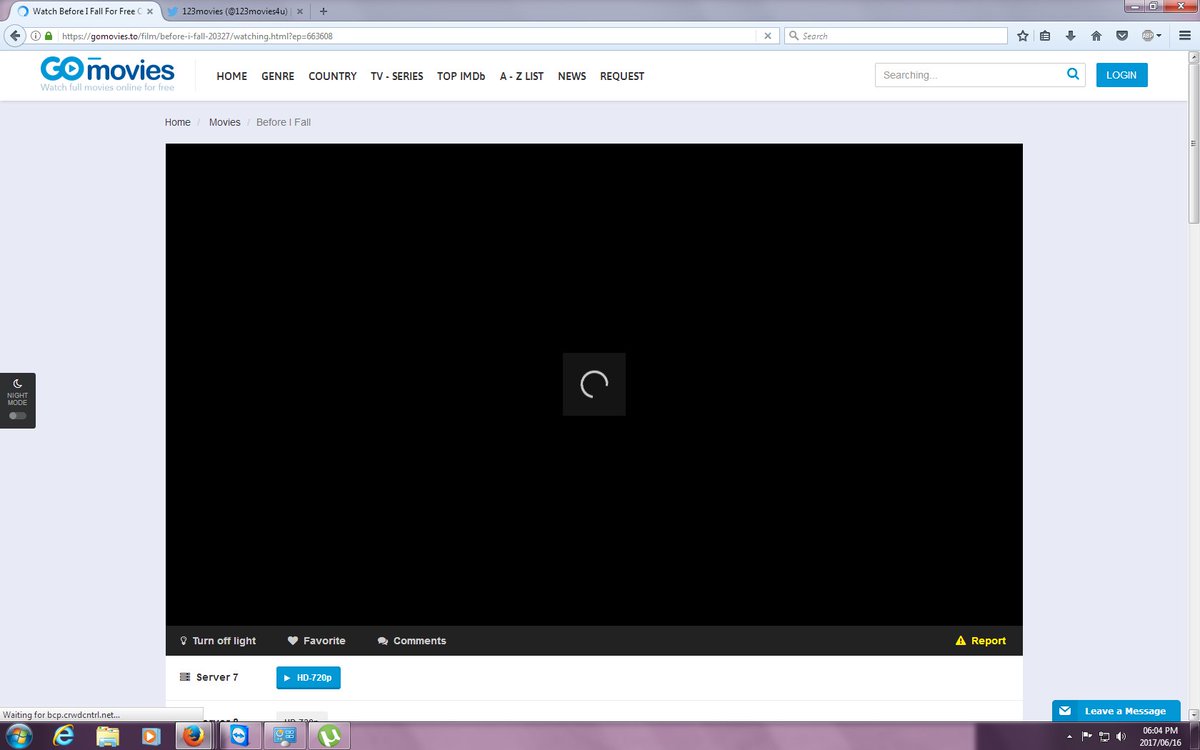Show hidden system tray icons arrow

1071,736
